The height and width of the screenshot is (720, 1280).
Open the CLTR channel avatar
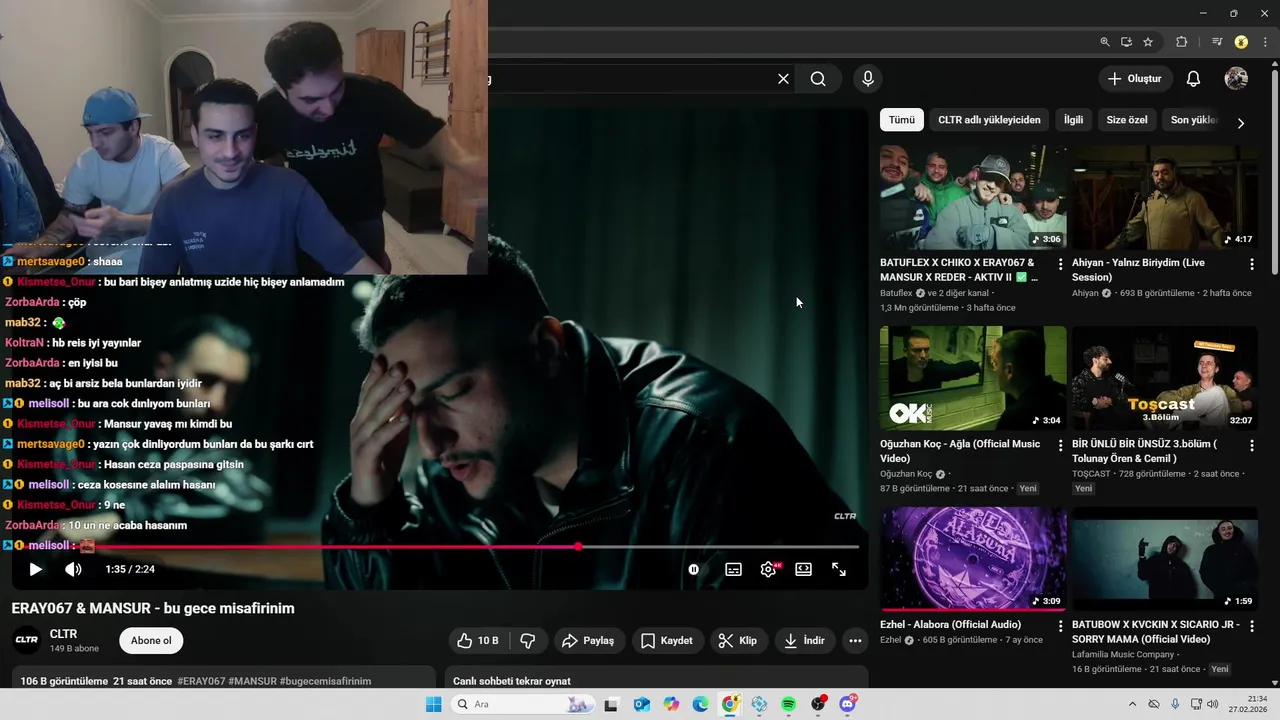[27, 641]
